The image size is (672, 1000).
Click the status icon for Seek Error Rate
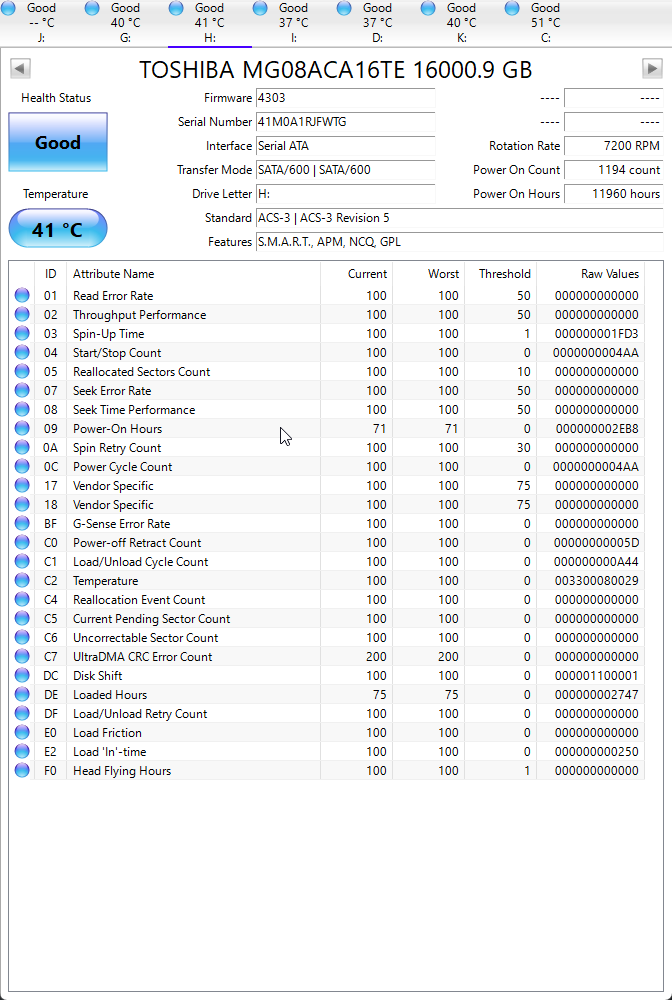click(22, 390)
